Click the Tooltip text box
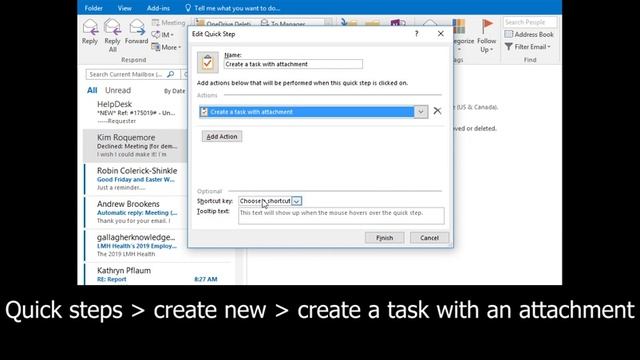 (x=341, y=216)
